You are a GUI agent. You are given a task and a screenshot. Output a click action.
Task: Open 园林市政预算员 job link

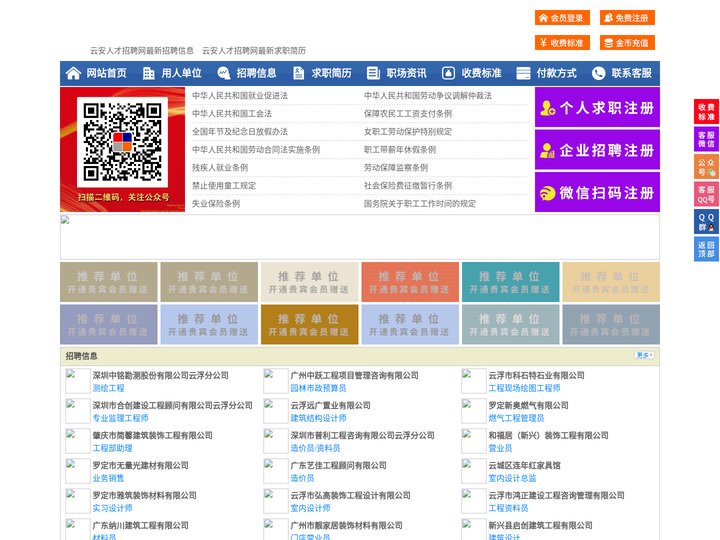point(318,388)
